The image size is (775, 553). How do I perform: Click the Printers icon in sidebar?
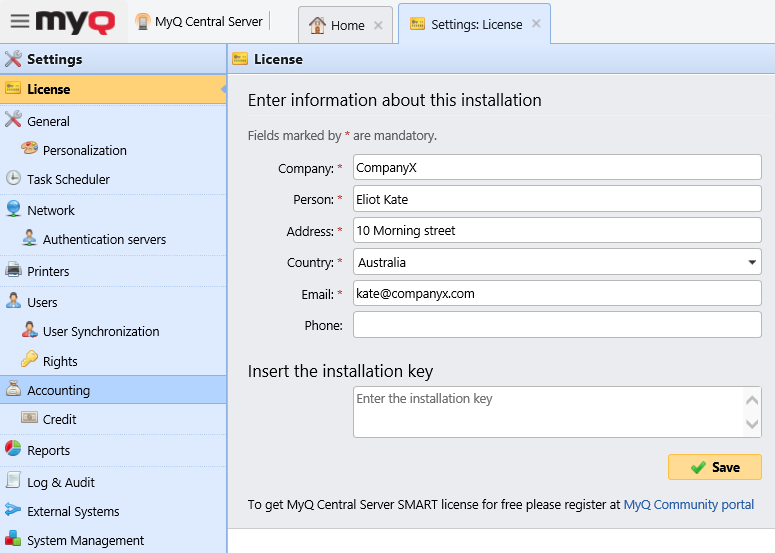coord(13,271)
